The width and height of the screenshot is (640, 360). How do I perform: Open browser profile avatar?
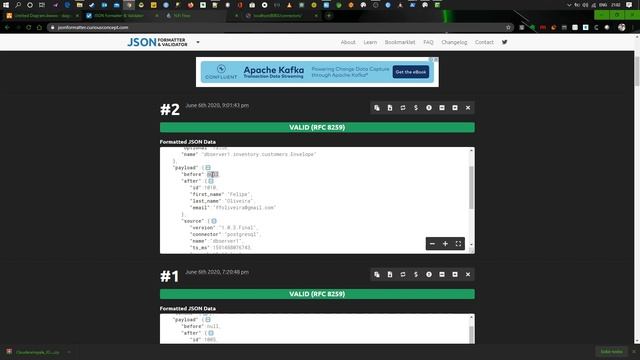click(622, 27)
